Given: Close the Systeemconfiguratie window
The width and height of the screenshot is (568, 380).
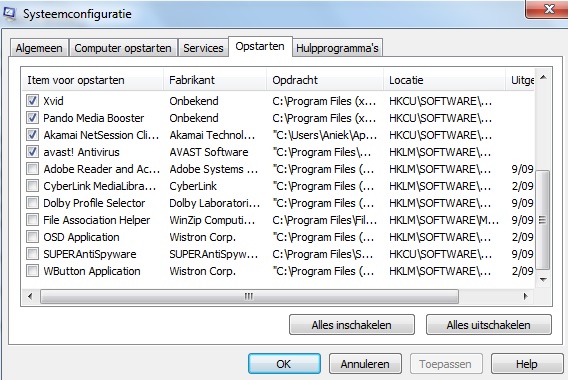Looking at the screenshot, I should pos(548,9).
